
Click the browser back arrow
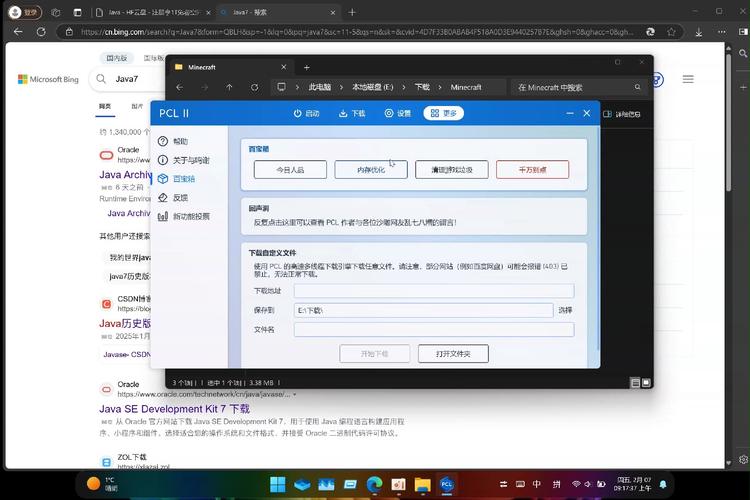click(18, 32)
